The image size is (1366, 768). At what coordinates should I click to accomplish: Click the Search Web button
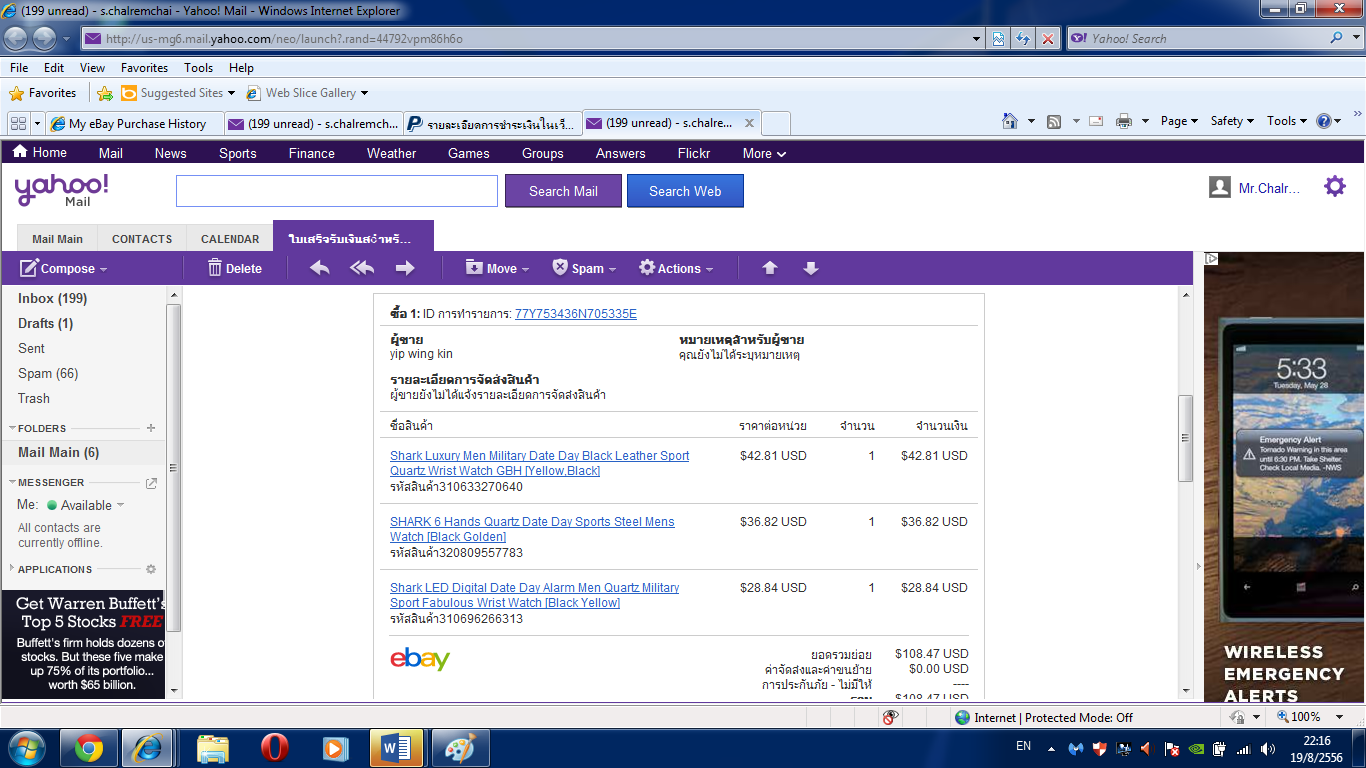point(685,191)
